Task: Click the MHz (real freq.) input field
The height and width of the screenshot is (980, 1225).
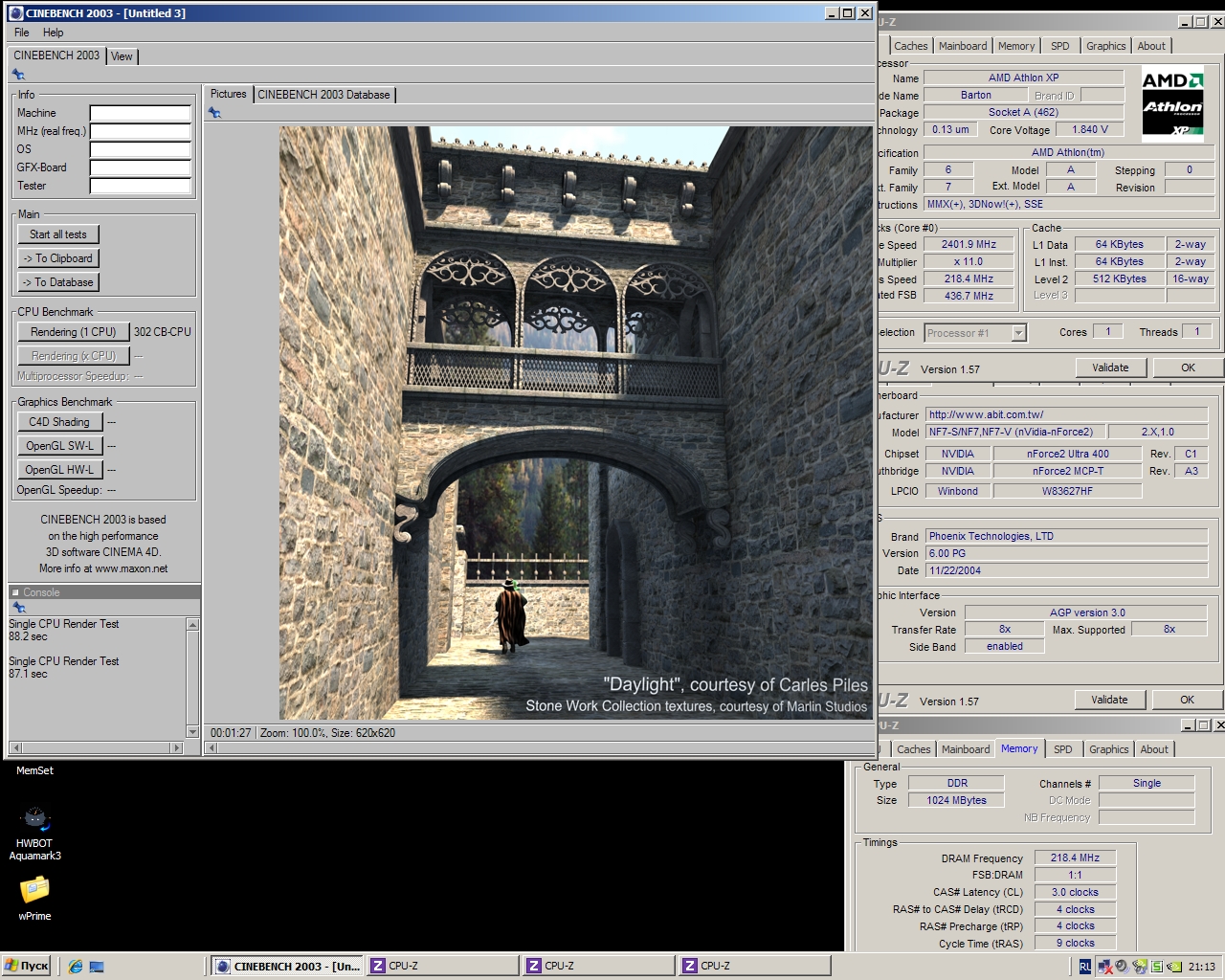Action: point(140,131)
